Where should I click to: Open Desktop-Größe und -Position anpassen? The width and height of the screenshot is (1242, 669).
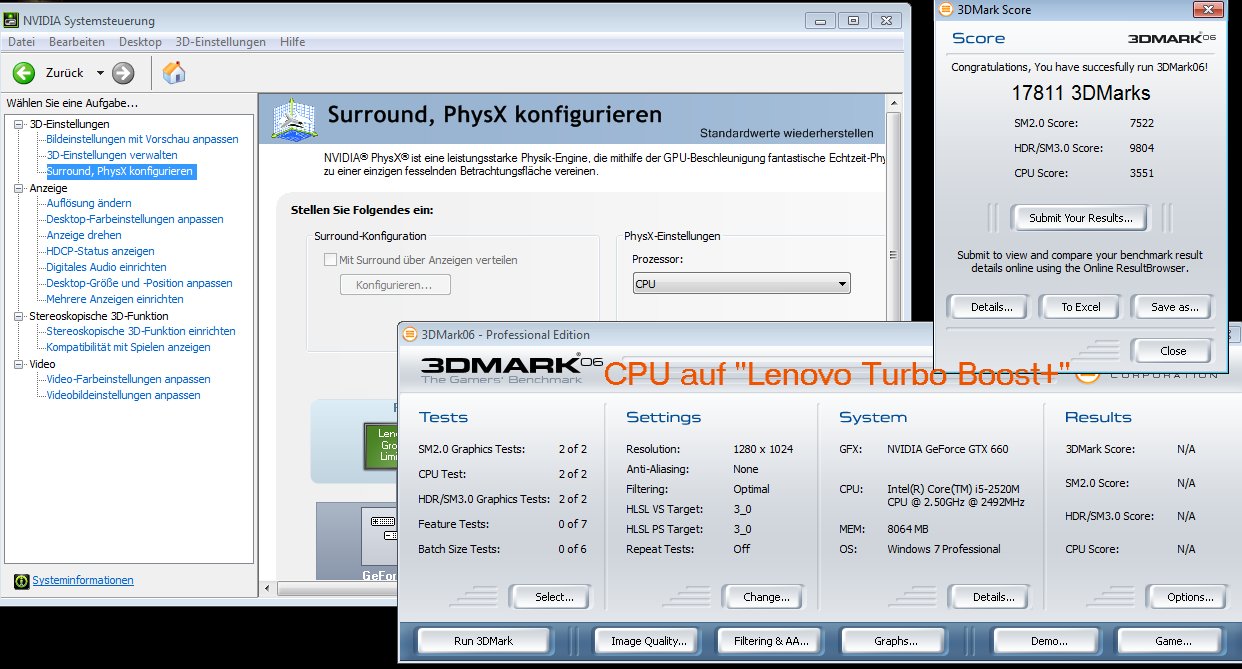tap(139, 283)
